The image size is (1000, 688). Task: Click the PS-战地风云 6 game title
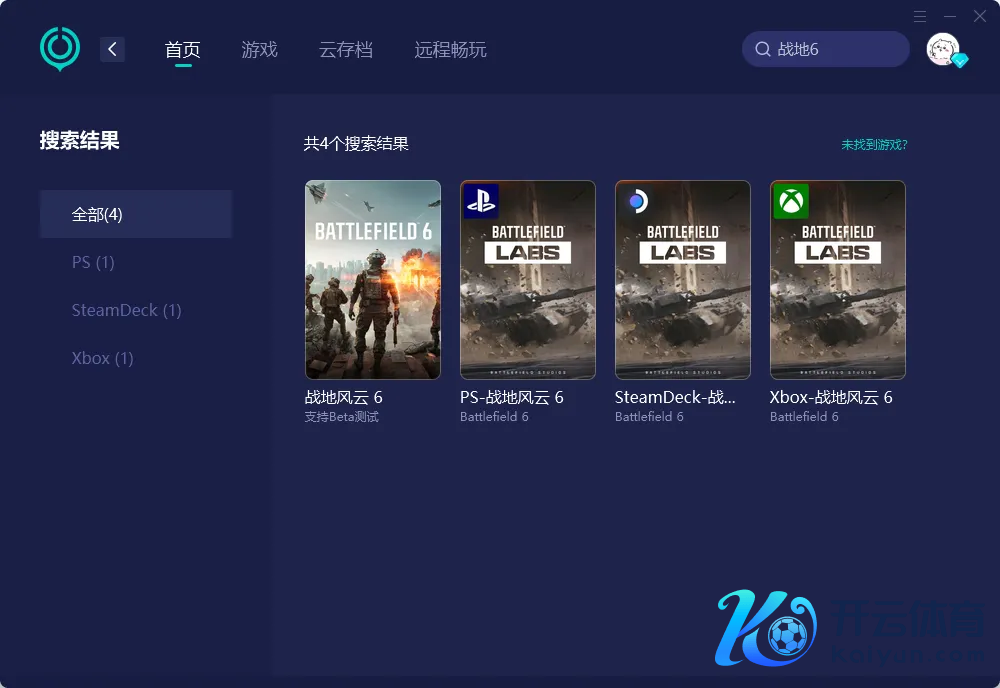tap(512, 397)
